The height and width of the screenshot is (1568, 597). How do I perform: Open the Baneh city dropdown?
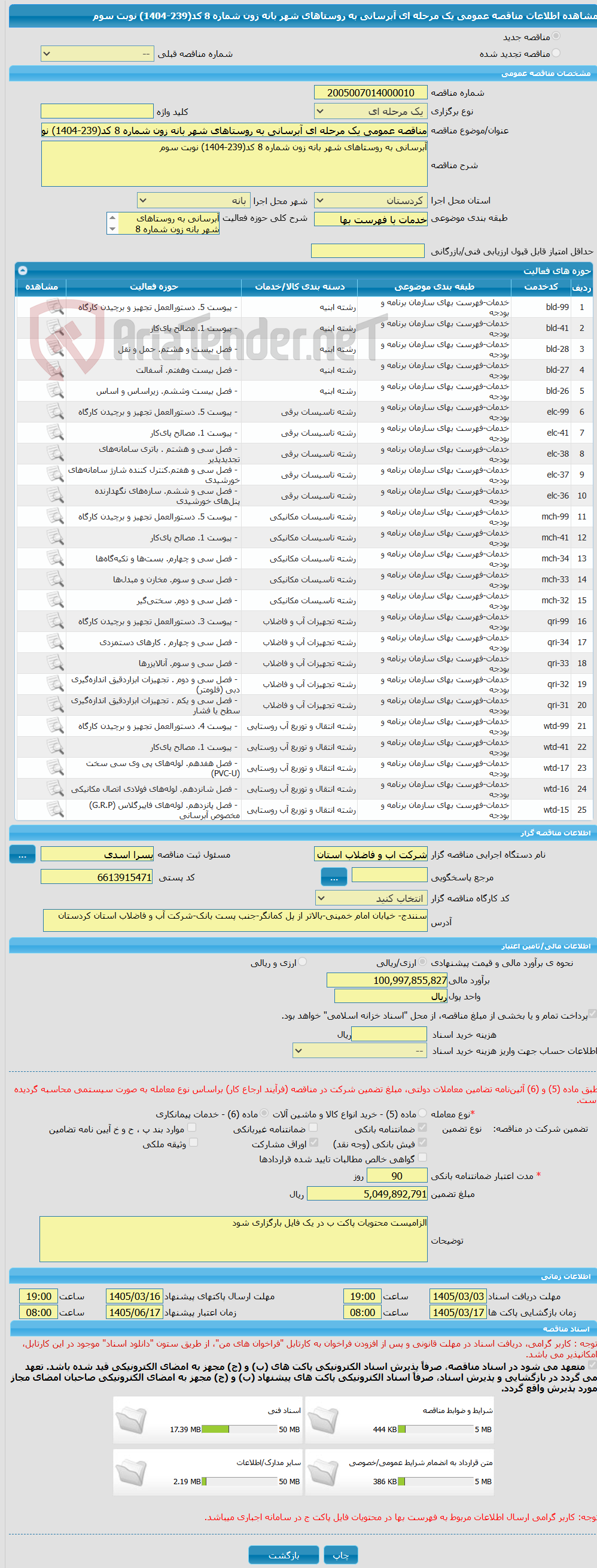pos(194,200)
